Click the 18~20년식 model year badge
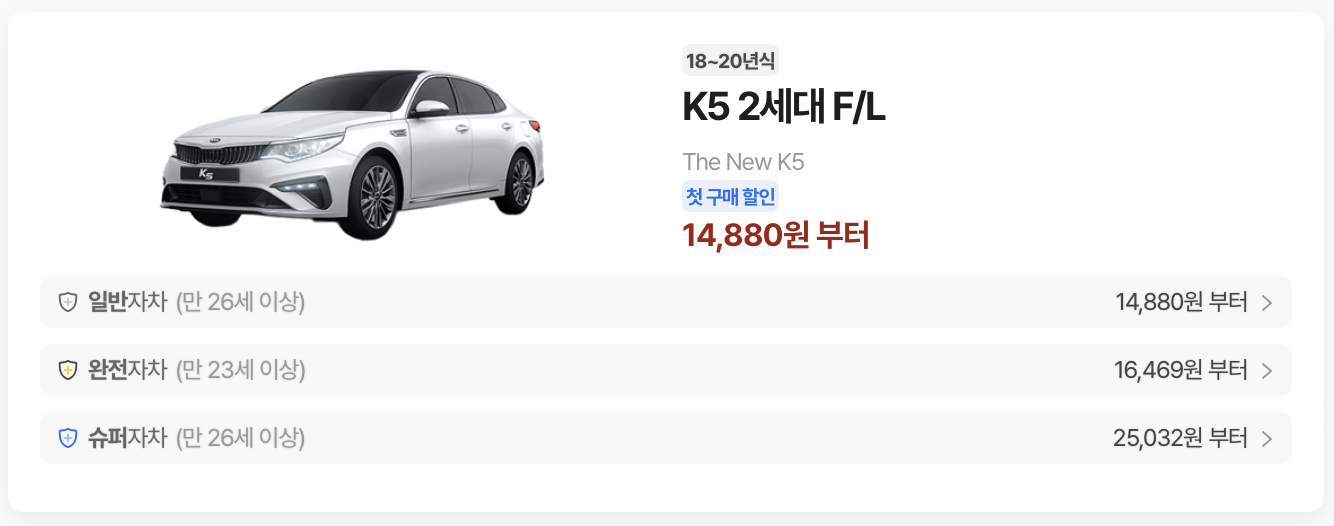The width and height of the screenshot is (1334, 526). point(730,61)
